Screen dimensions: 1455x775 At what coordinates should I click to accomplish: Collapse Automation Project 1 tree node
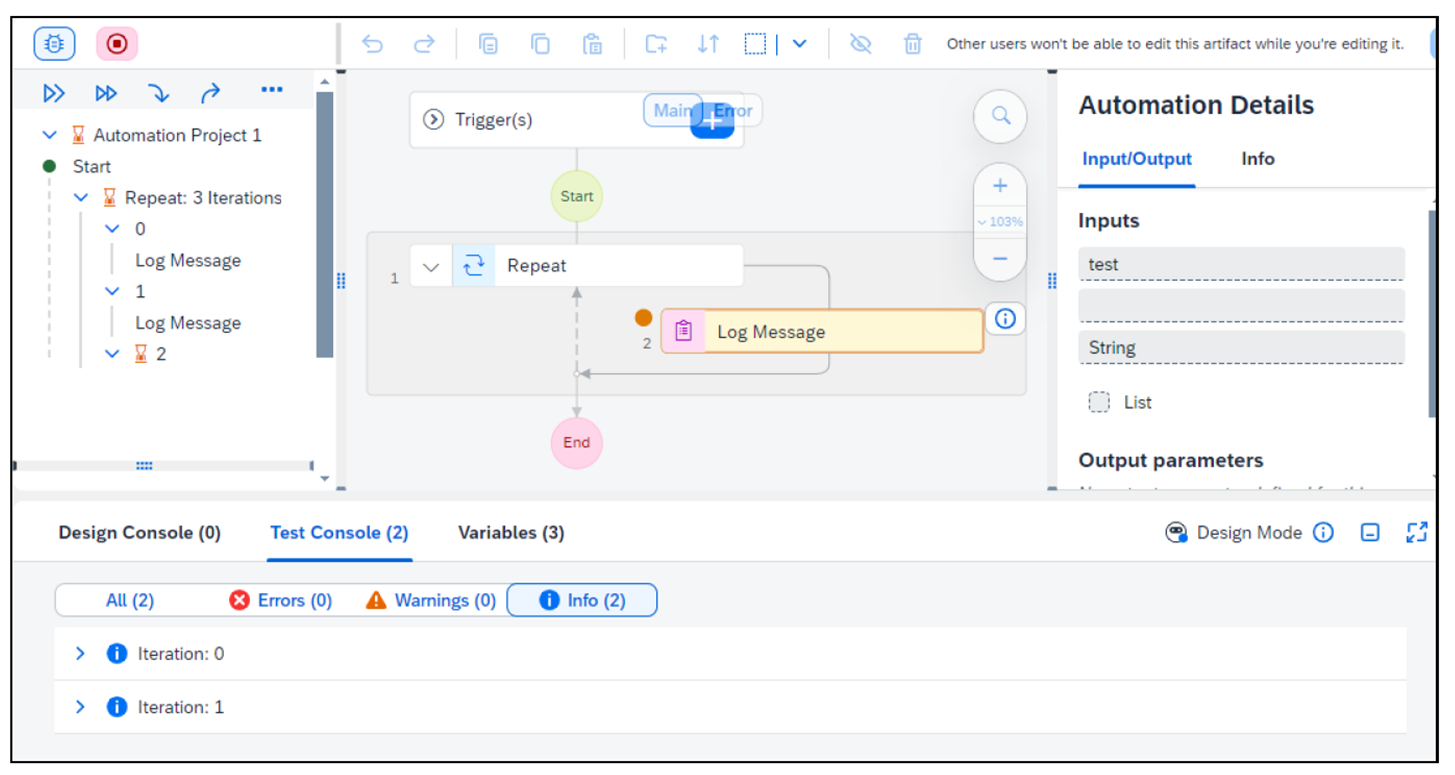50,135
